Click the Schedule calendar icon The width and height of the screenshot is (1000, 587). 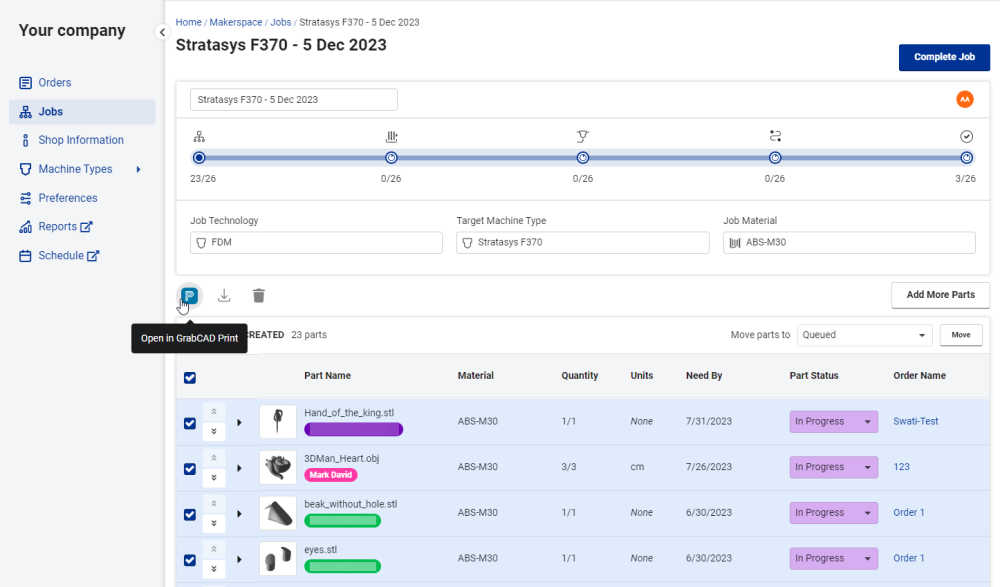click(26, 256)
